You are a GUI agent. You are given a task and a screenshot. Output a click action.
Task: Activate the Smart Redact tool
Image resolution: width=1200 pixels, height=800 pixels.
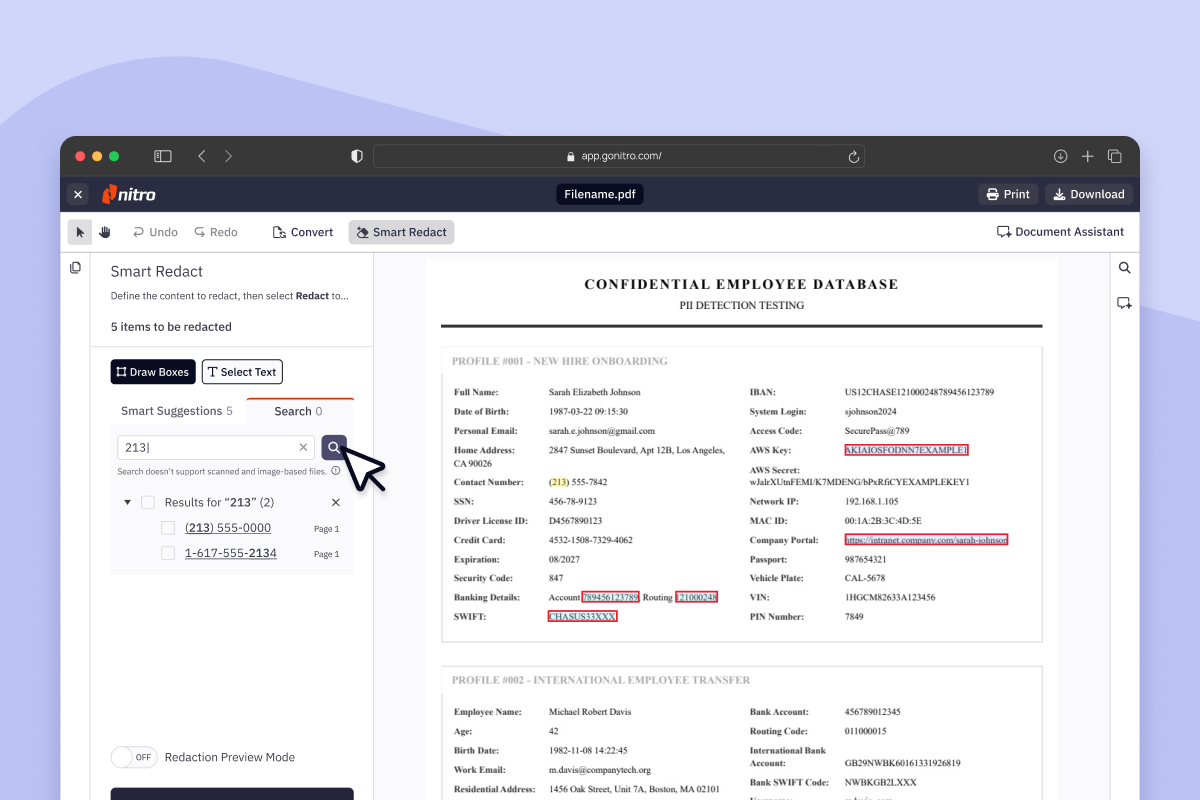(x=401, y=232)
